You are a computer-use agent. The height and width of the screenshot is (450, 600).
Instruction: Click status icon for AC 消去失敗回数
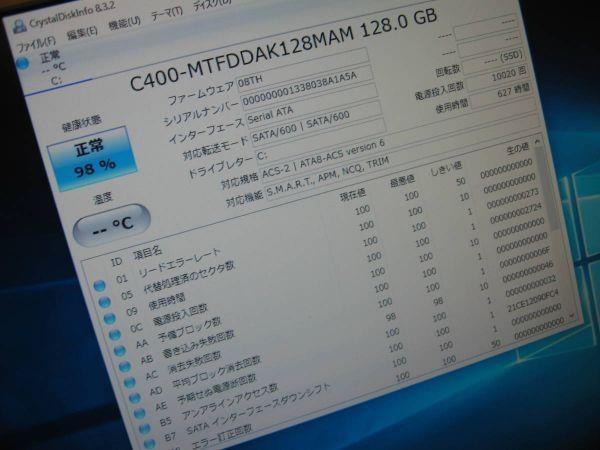[x=129, y=383]
